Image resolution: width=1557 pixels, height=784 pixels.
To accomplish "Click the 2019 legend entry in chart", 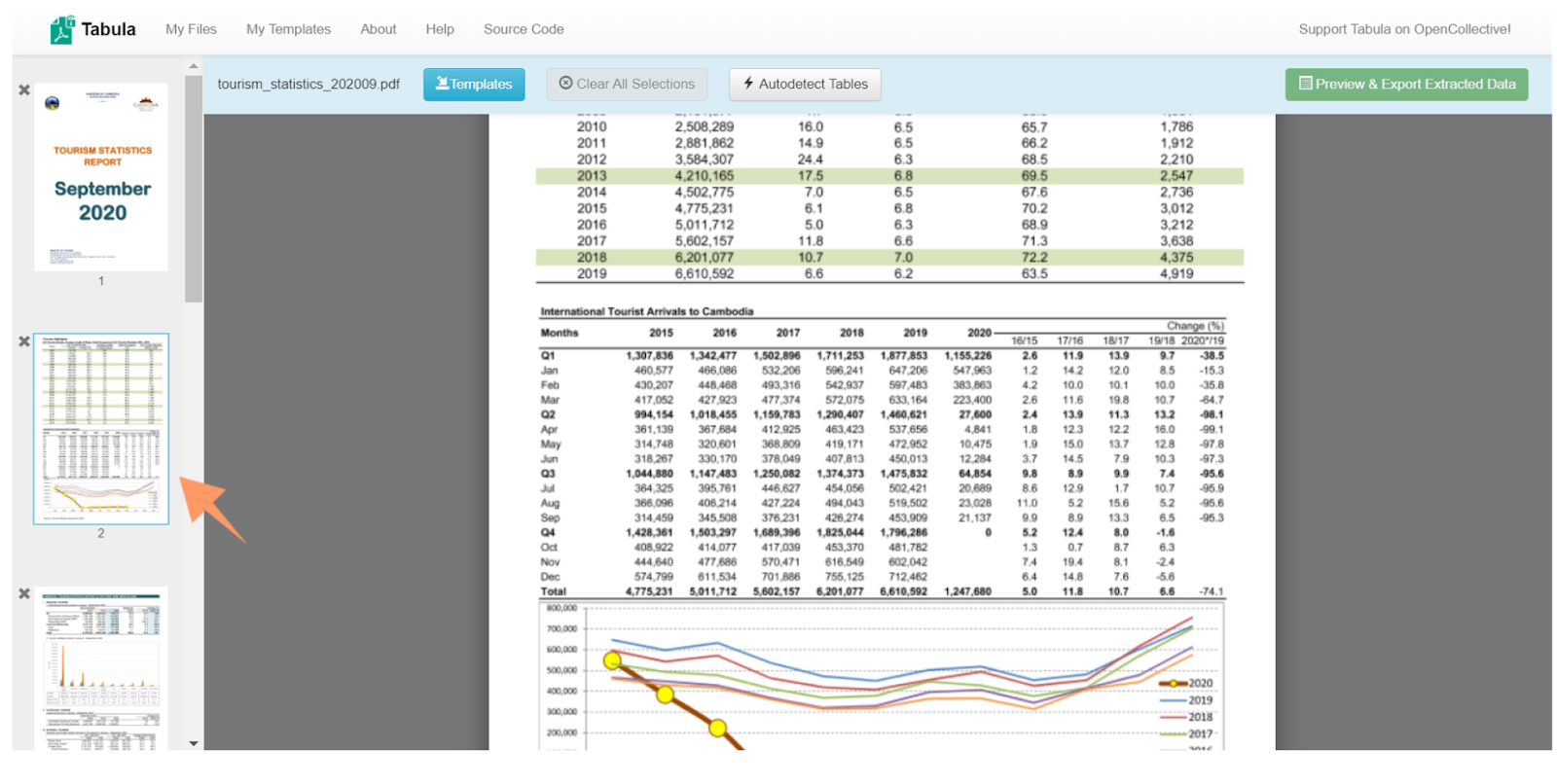I will point(1186,700).
